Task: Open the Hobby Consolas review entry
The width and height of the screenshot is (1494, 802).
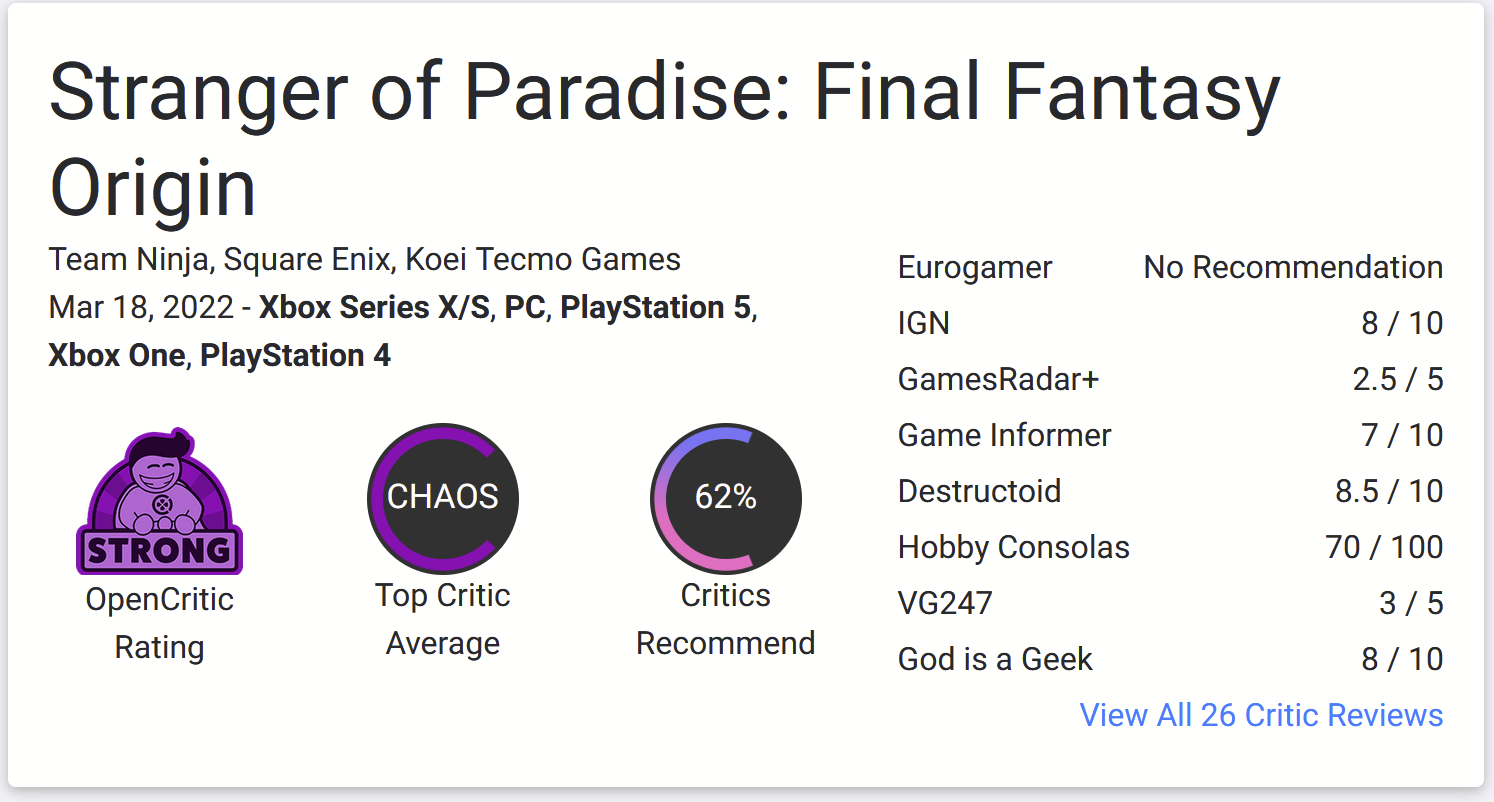Action: [1171, 548]
